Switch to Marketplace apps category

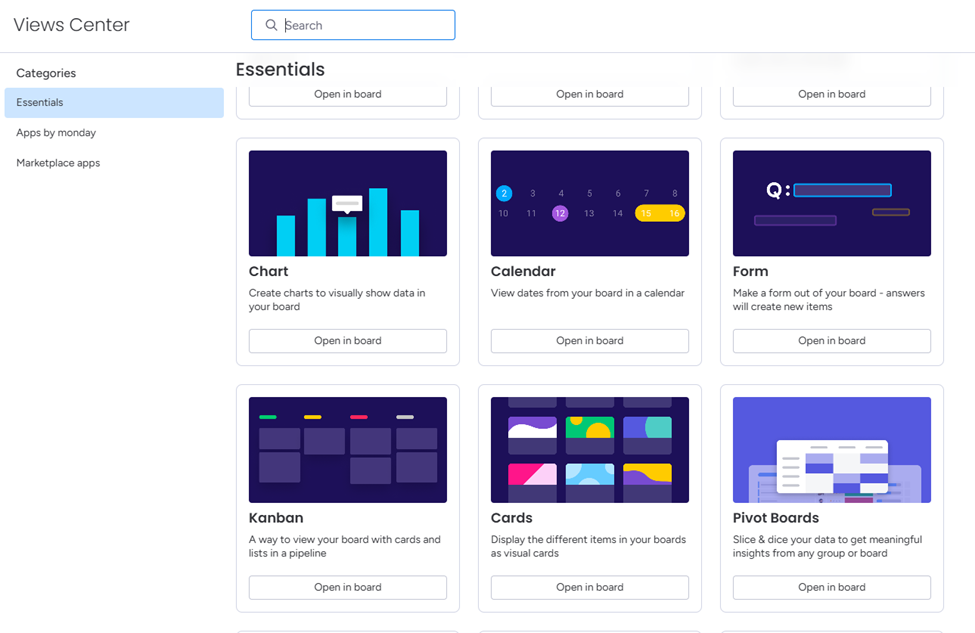pyautogui.click(x=58, y=163)
